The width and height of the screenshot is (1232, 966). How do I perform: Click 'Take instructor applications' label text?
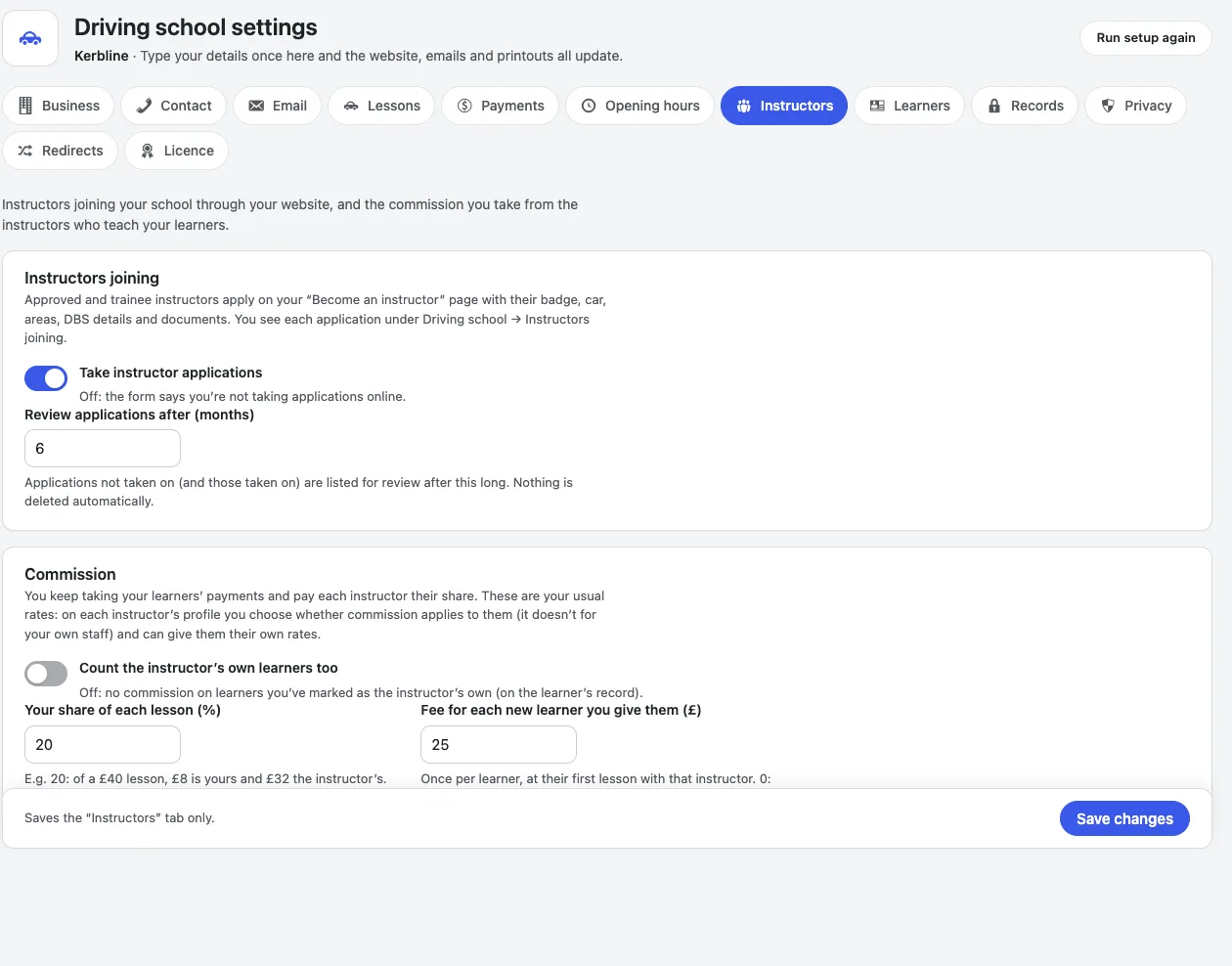[171, 373]
